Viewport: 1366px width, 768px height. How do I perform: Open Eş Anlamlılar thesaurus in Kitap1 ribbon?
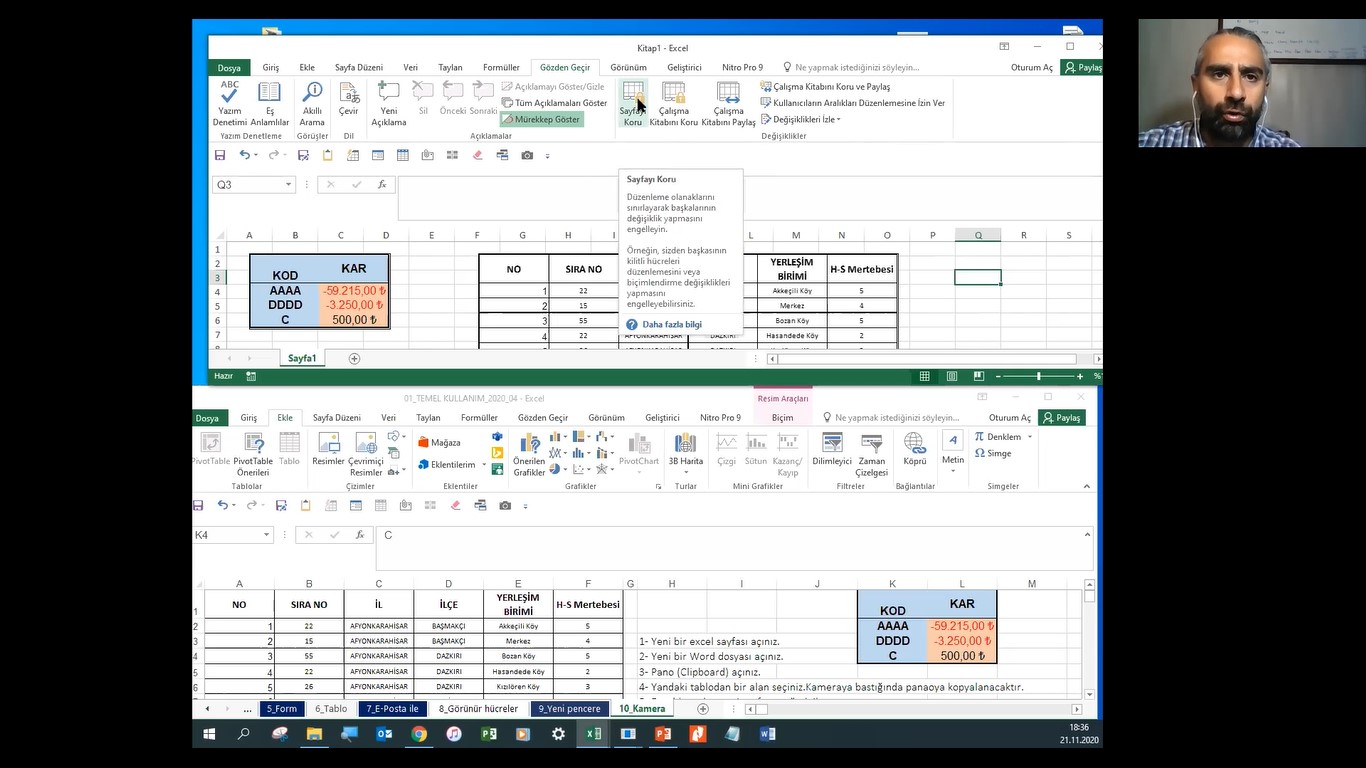tap(269, 103)
